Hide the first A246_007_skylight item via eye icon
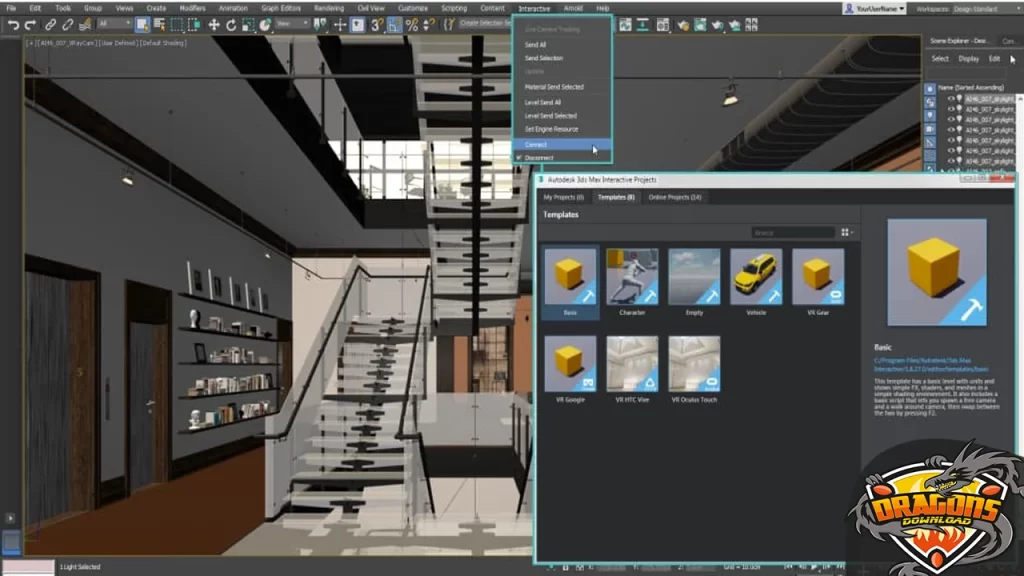 pos(951,99)
